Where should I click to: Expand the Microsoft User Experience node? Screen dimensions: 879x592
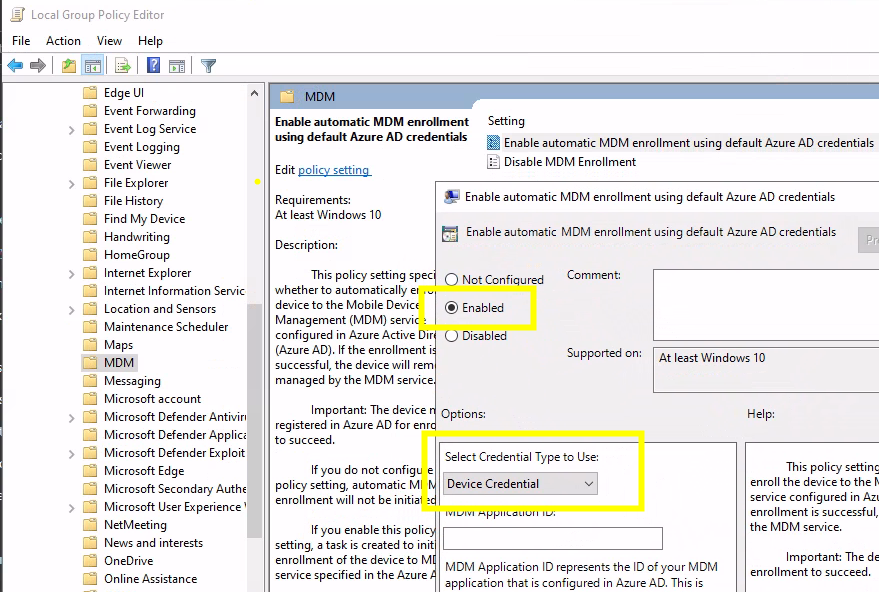71,508
